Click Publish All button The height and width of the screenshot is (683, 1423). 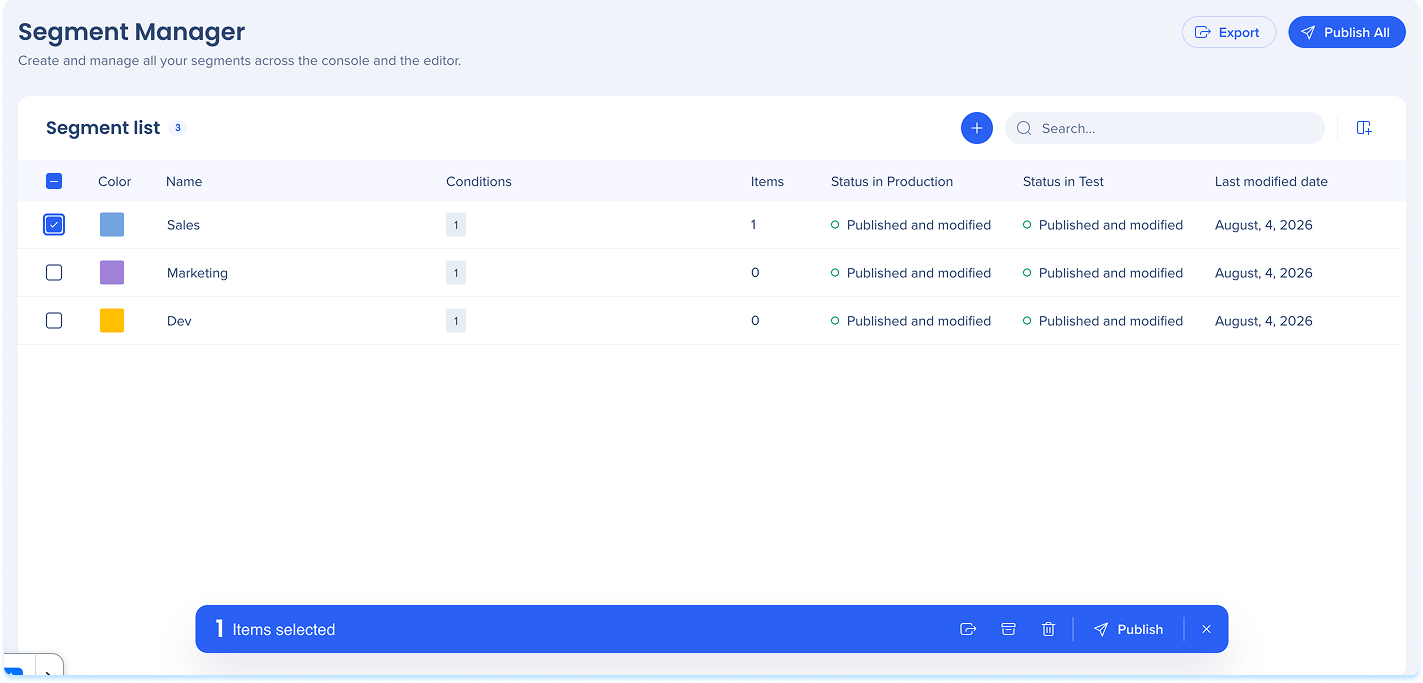tap(1347, 32)
